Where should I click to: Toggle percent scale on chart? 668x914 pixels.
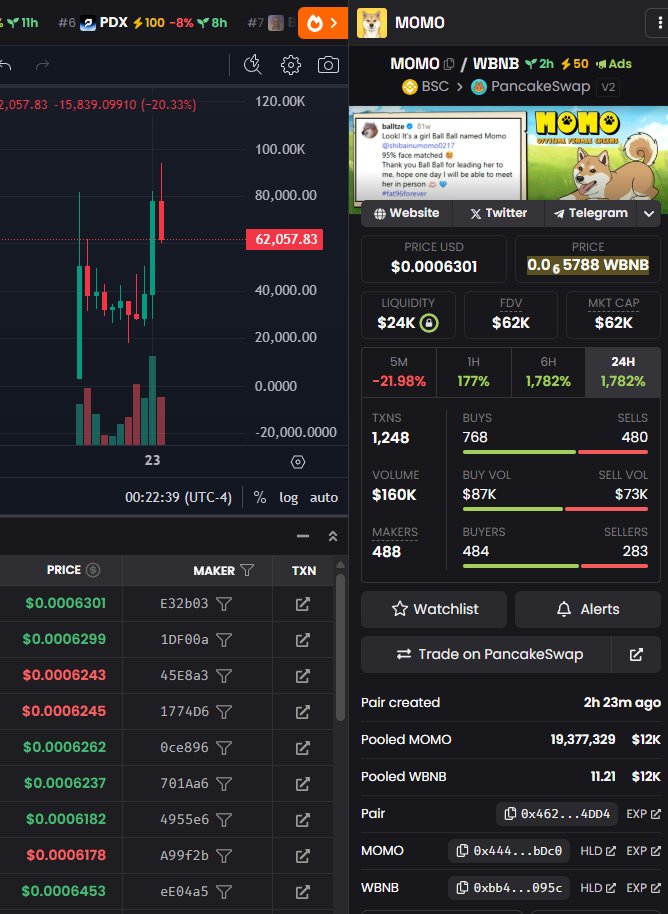click(x=260, y=497)
